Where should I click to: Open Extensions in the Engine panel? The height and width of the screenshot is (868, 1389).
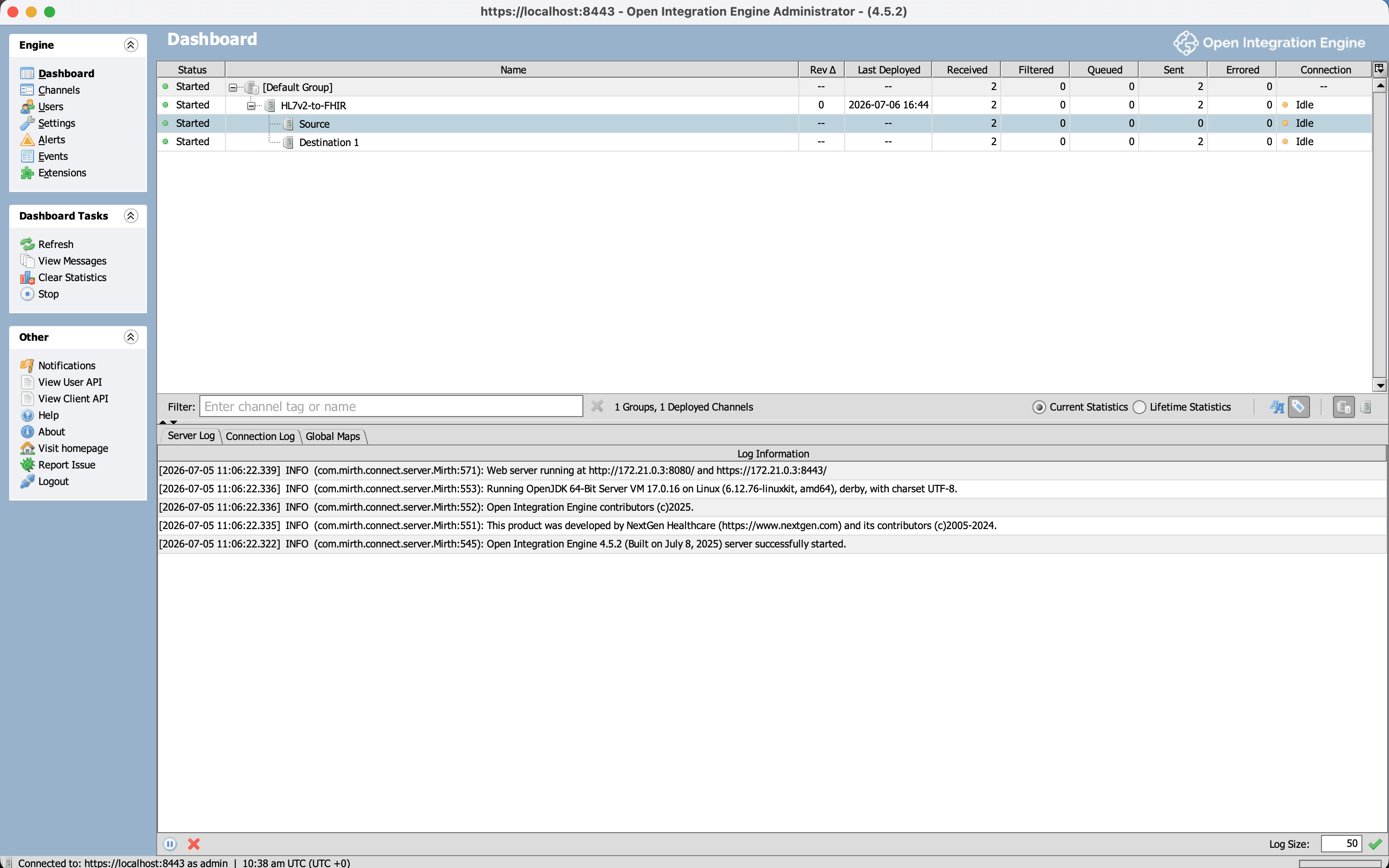point(62,173)
